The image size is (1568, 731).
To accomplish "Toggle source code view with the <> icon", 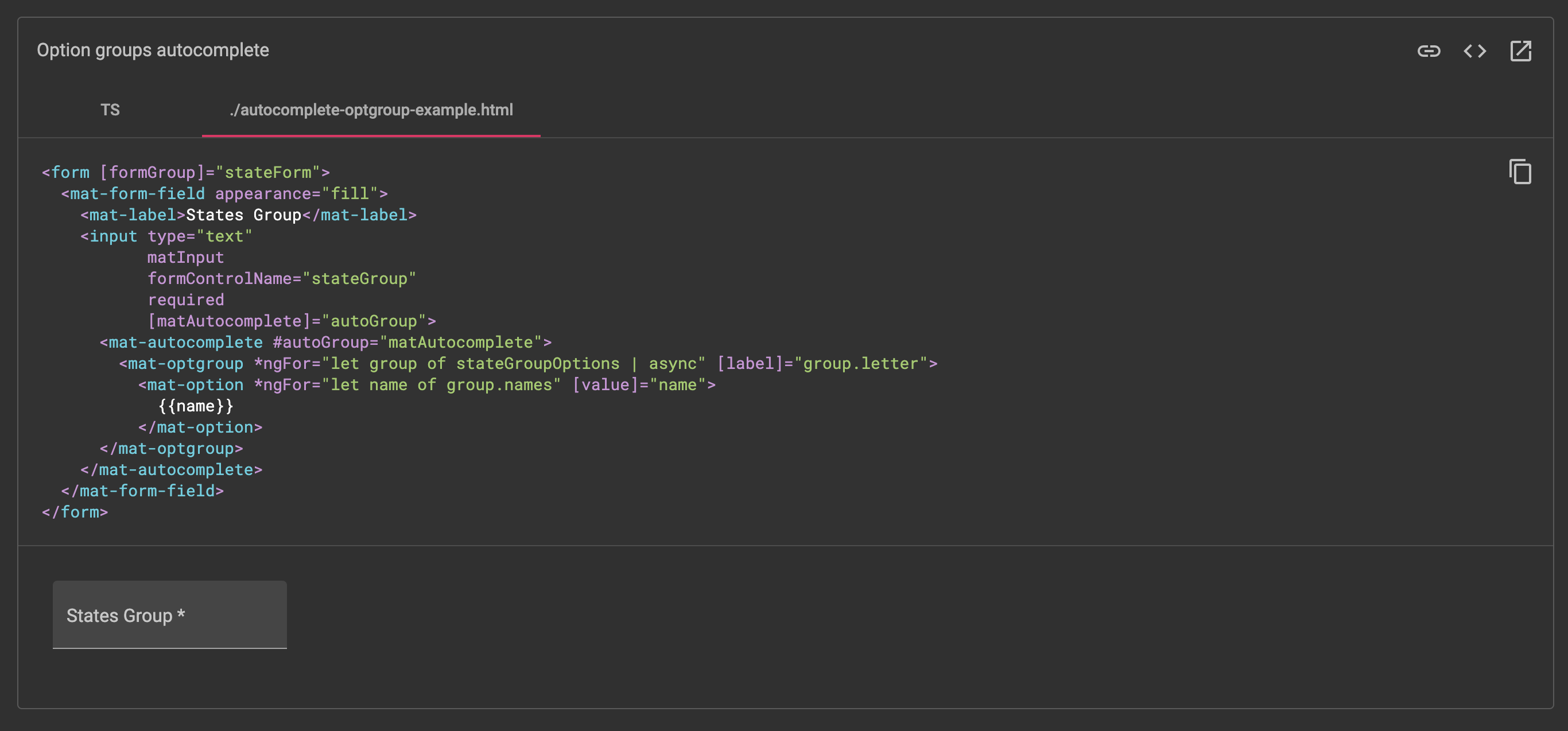I will pyautogui.click(x=1475, y=51).
